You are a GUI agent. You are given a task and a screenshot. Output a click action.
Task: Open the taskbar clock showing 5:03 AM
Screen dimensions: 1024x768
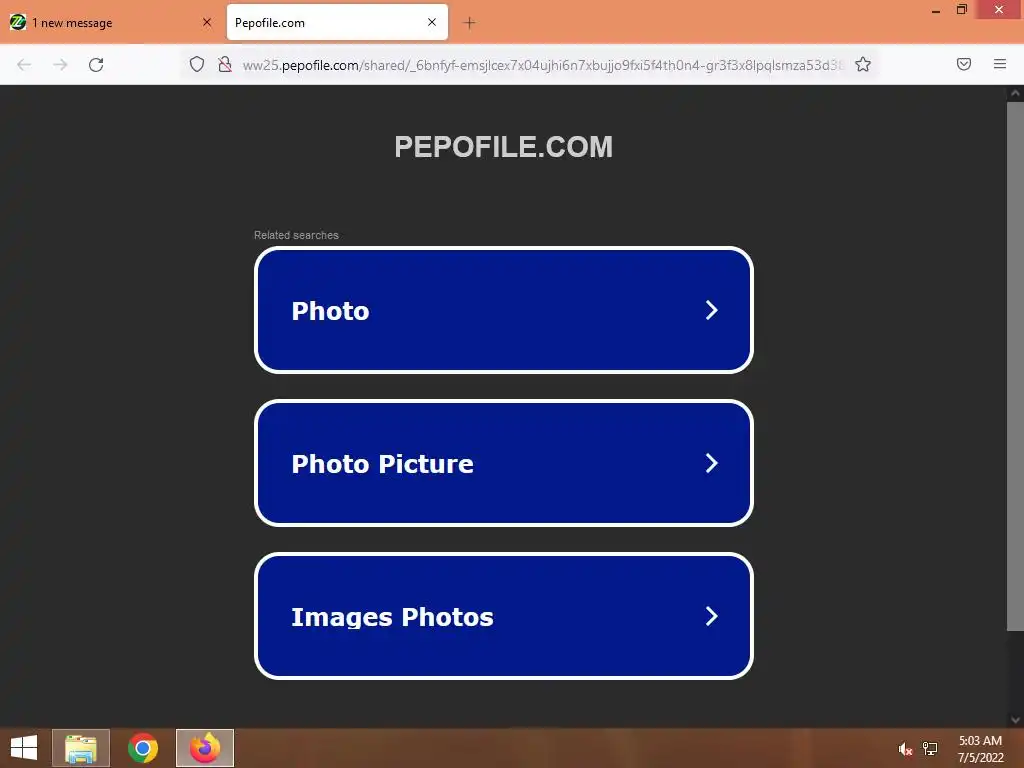(980, 749)
